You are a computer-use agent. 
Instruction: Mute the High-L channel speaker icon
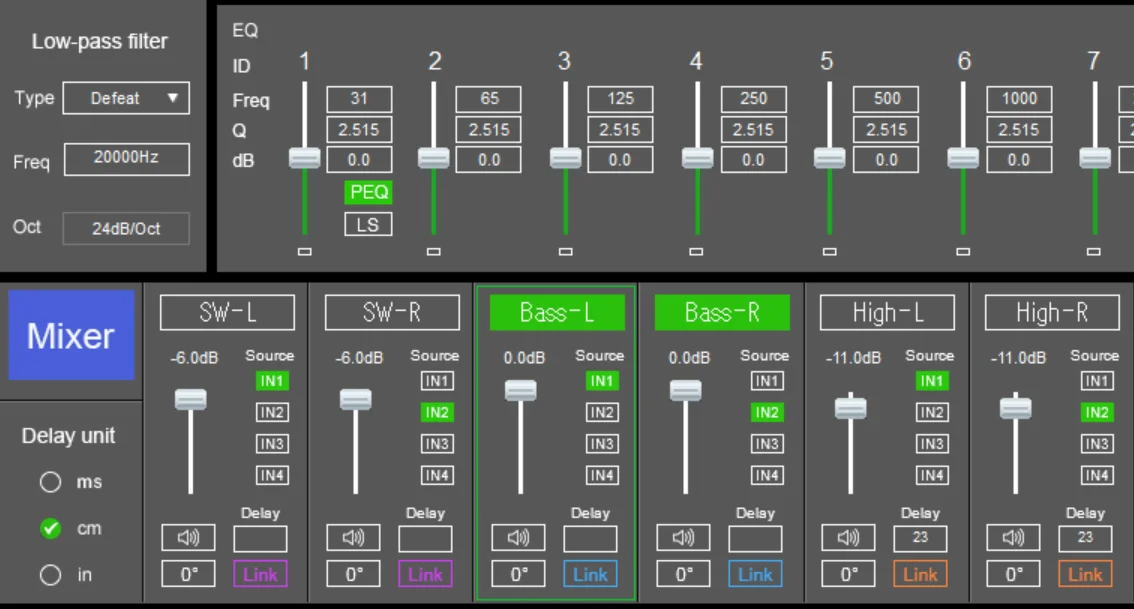click(x=848, y=538)
